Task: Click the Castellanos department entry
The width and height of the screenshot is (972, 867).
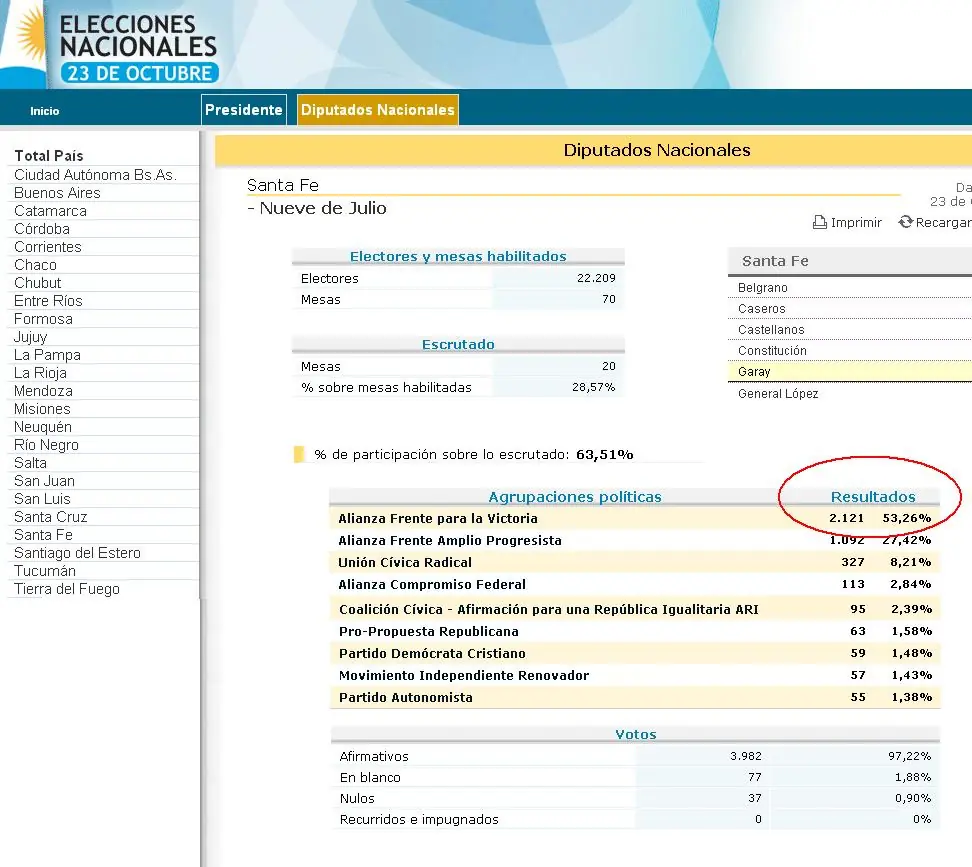Action: pos(771,330)
